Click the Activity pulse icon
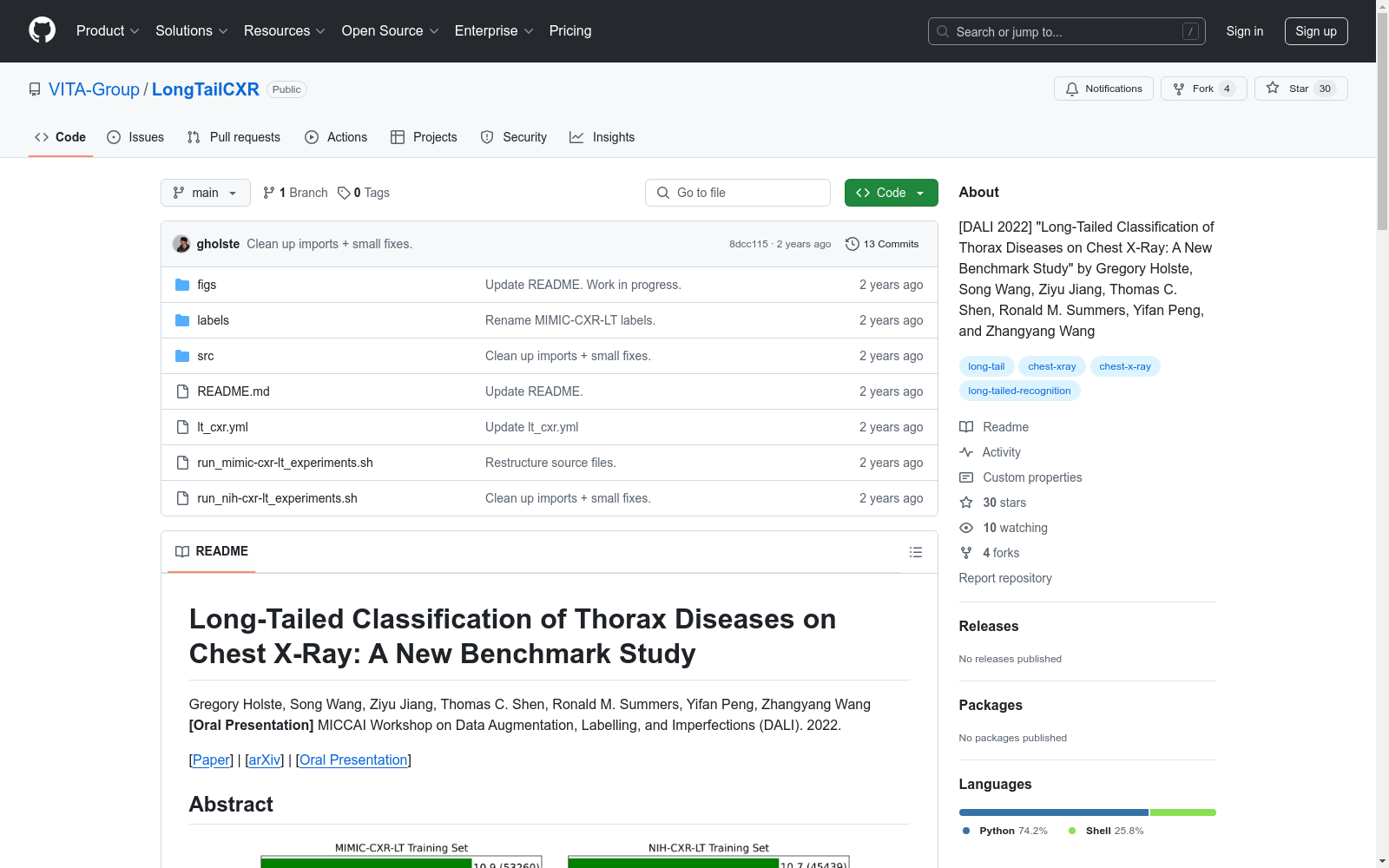 [966, 452]
